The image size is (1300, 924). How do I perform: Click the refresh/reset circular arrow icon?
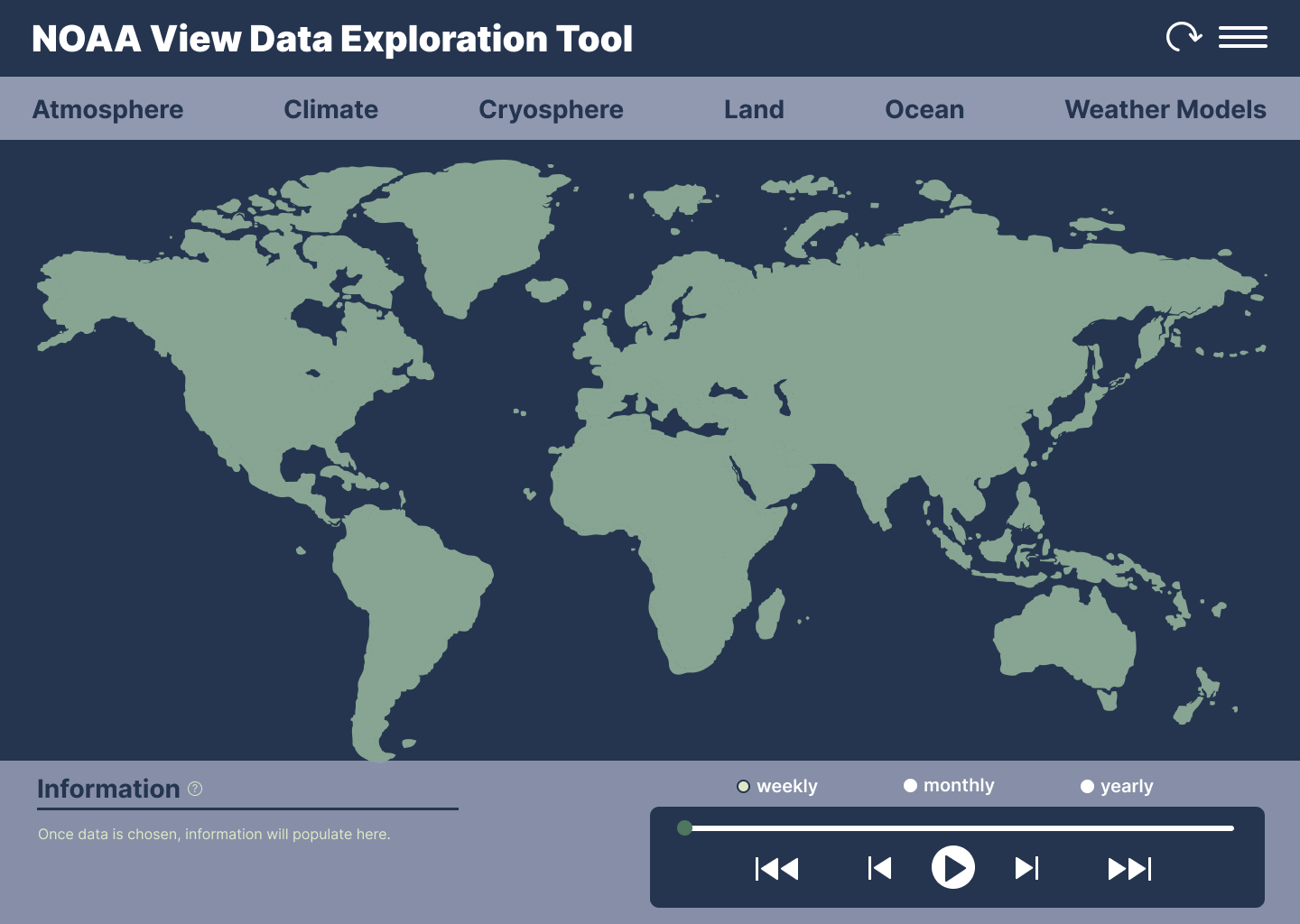(x=1184, y=37)
